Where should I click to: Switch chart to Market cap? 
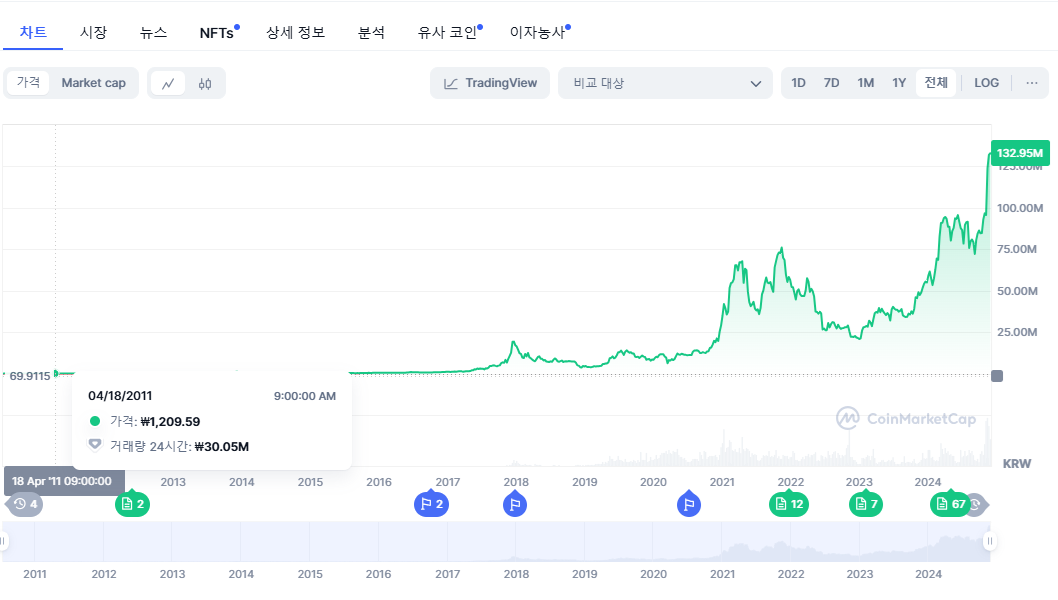(x=94, y=83)
